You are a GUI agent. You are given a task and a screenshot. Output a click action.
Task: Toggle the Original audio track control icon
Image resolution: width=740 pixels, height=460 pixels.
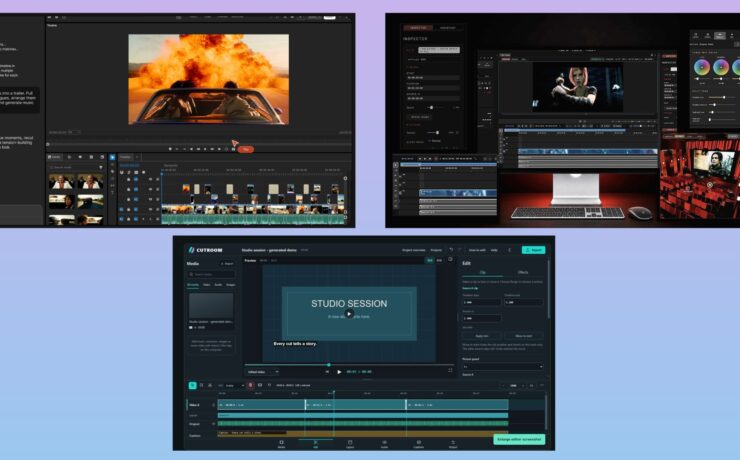213,424
